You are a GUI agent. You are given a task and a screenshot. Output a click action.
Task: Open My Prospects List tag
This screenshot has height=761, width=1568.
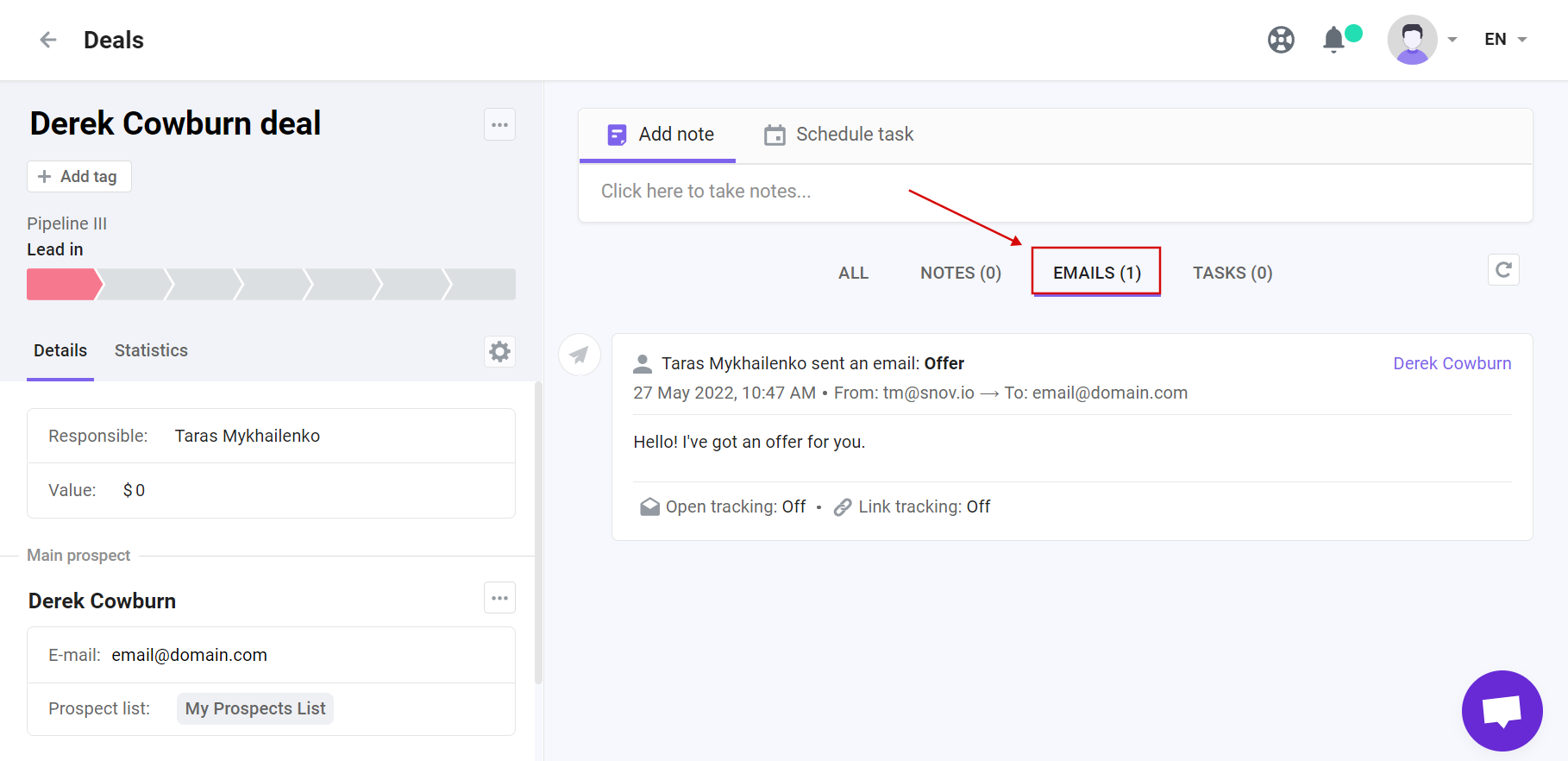pyautogui.click(x=255, y=708)
